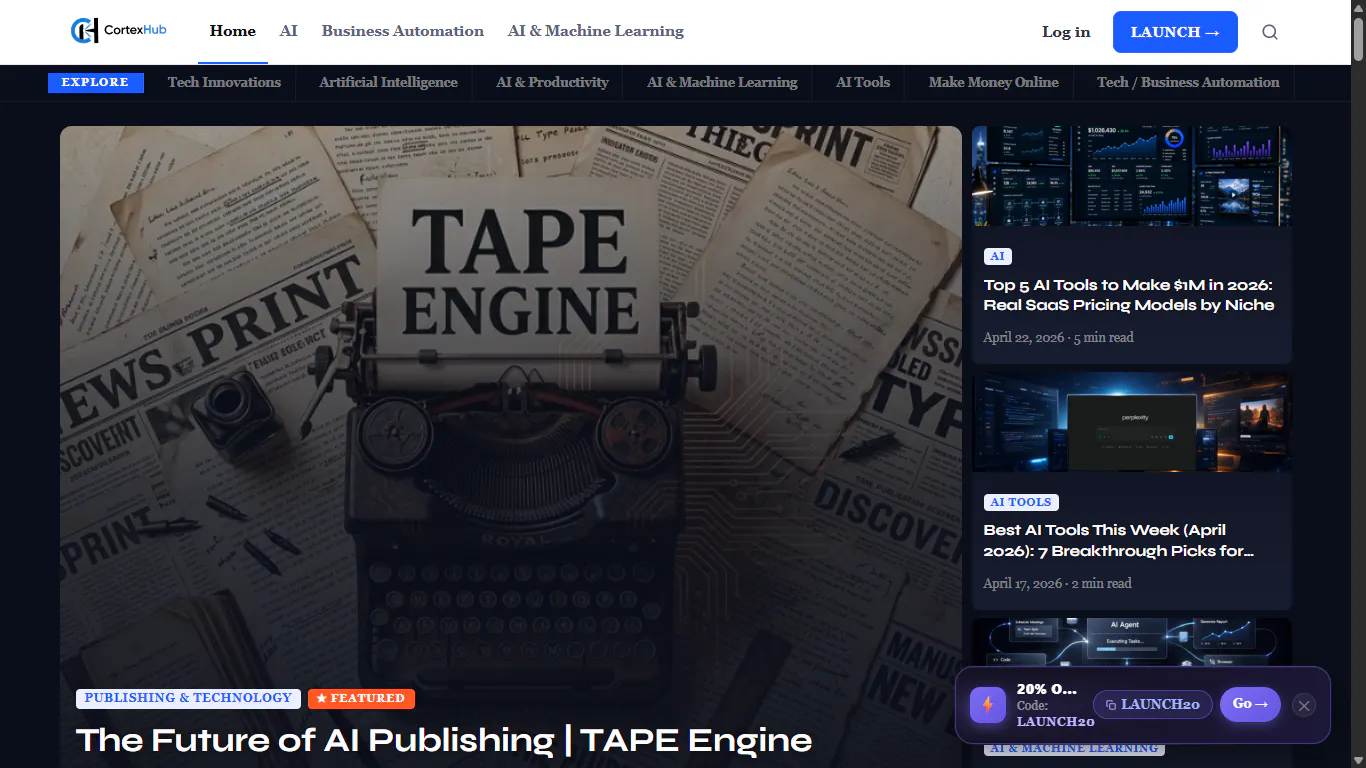
Task: Go to the Home tab
Action: tap(233, 31)
